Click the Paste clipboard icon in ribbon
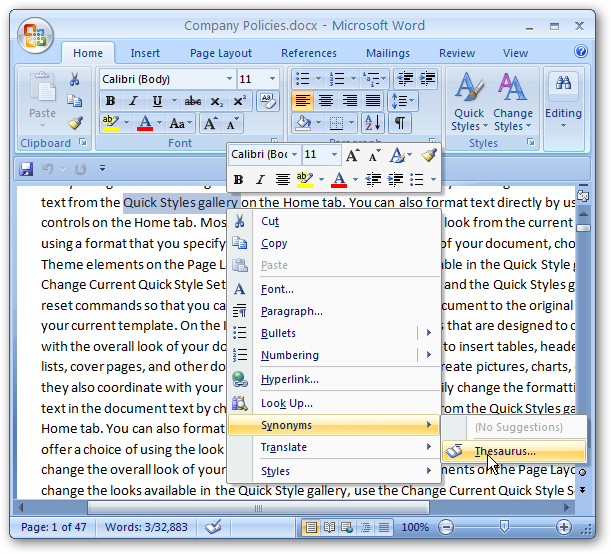Viewport: 611px width, 554px height. (x=42, y=87)
